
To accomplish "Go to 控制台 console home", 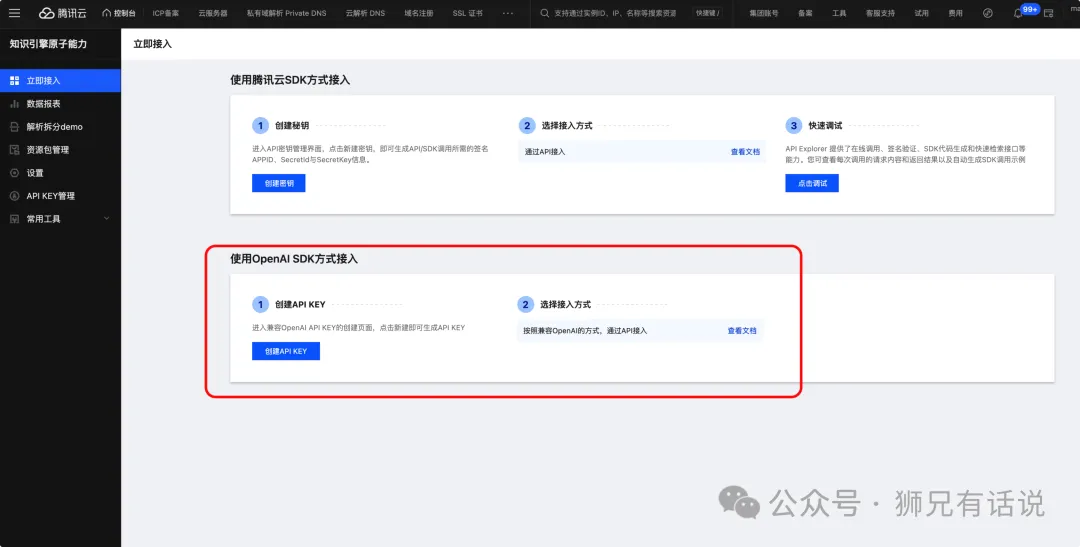I will click(118, 13).
